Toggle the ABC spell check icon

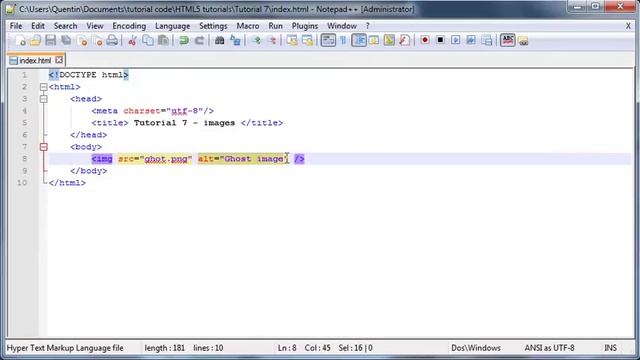click(507, 40)
